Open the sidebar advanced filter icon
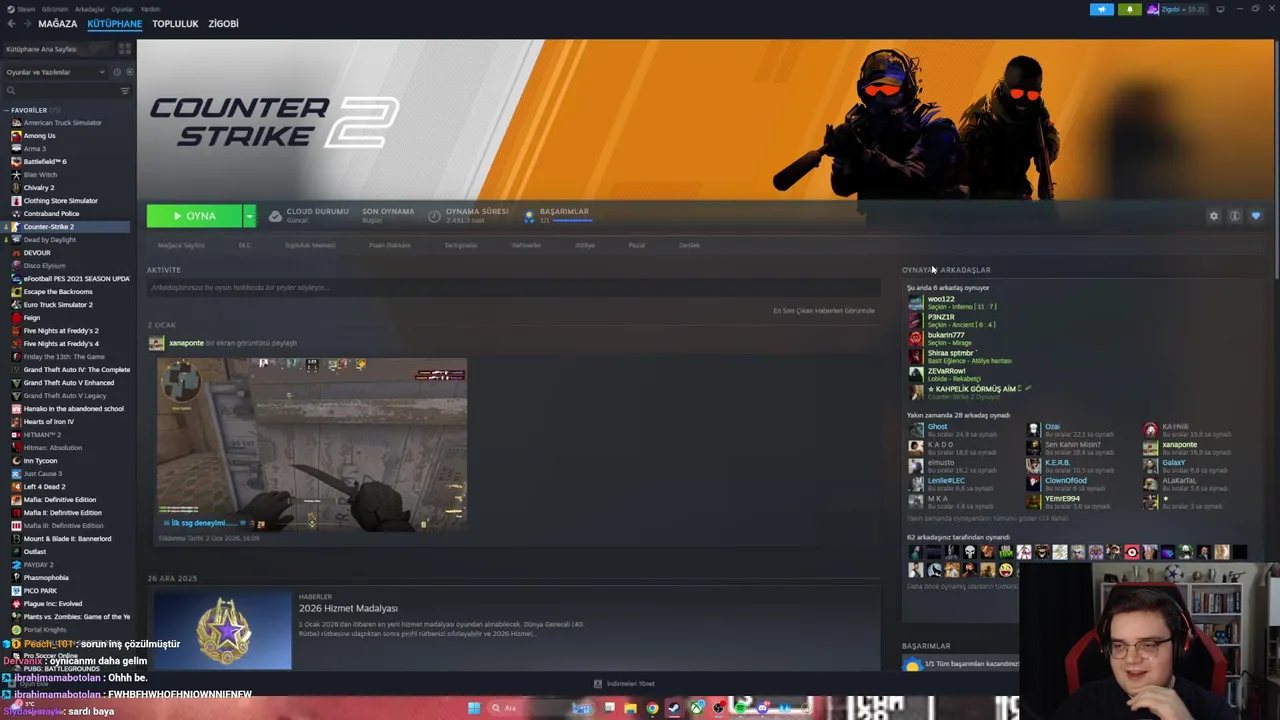The image size is (1280, 720). point(125,91)
